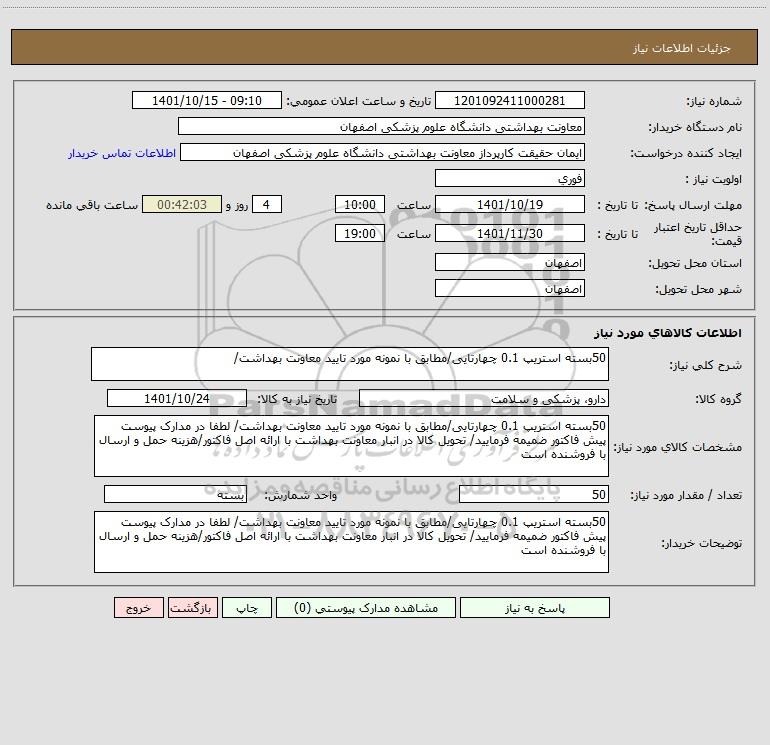770x745 pixels.
Task: Click the خروج exit button
Action: (x=138, y=608)
